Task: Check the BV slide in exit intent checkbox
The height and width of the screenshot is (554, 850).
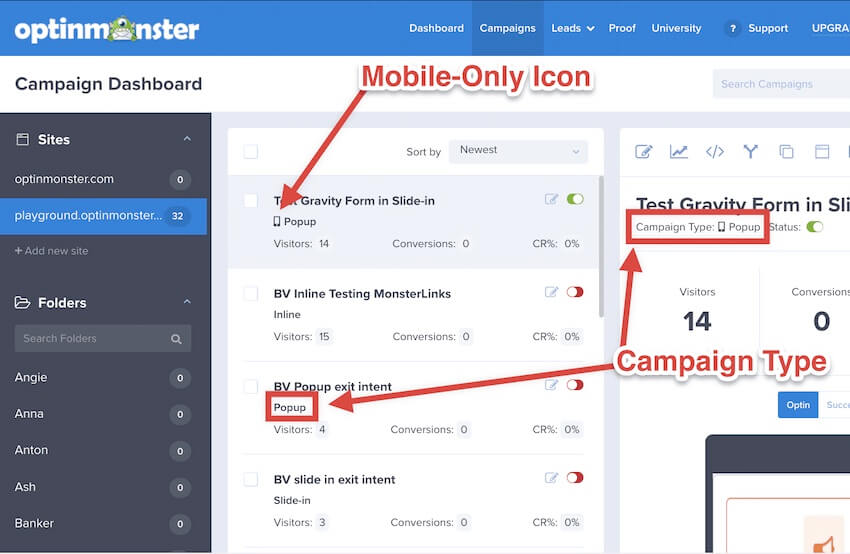Action: click(x=250, y=479)
